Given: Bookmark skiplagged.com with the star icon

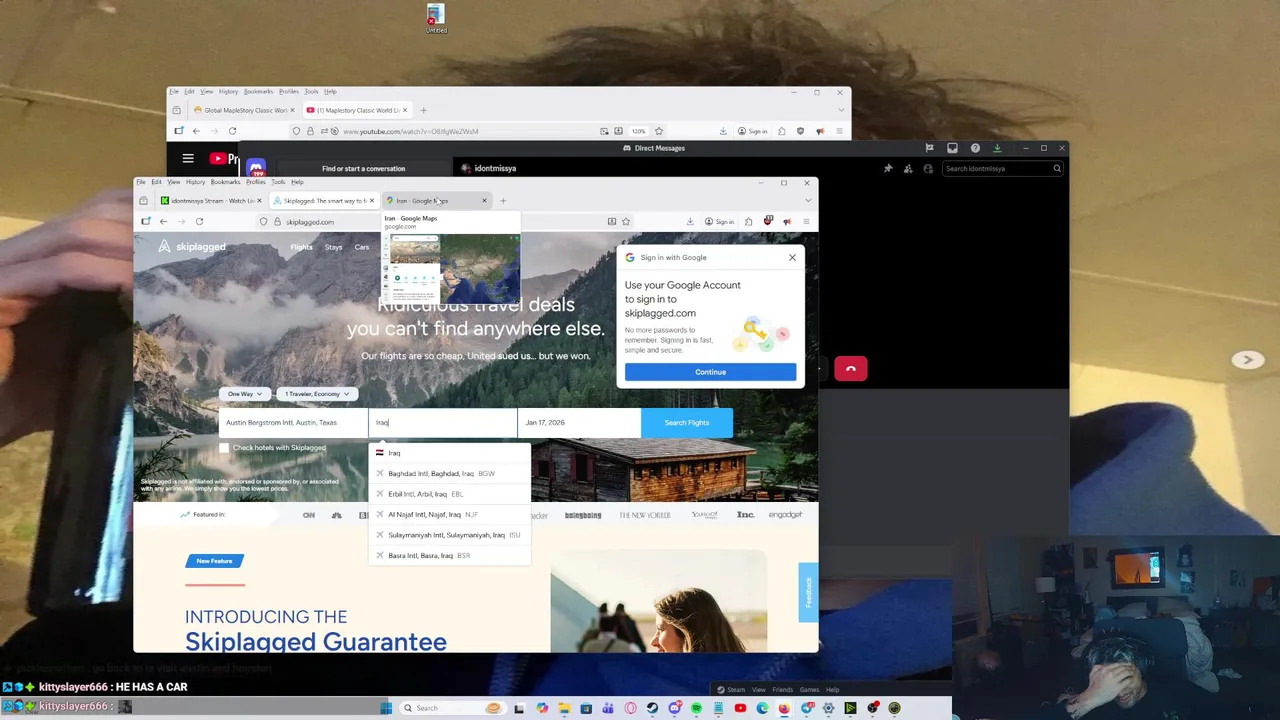Looking at the screenshot, I should coord(626,221).
